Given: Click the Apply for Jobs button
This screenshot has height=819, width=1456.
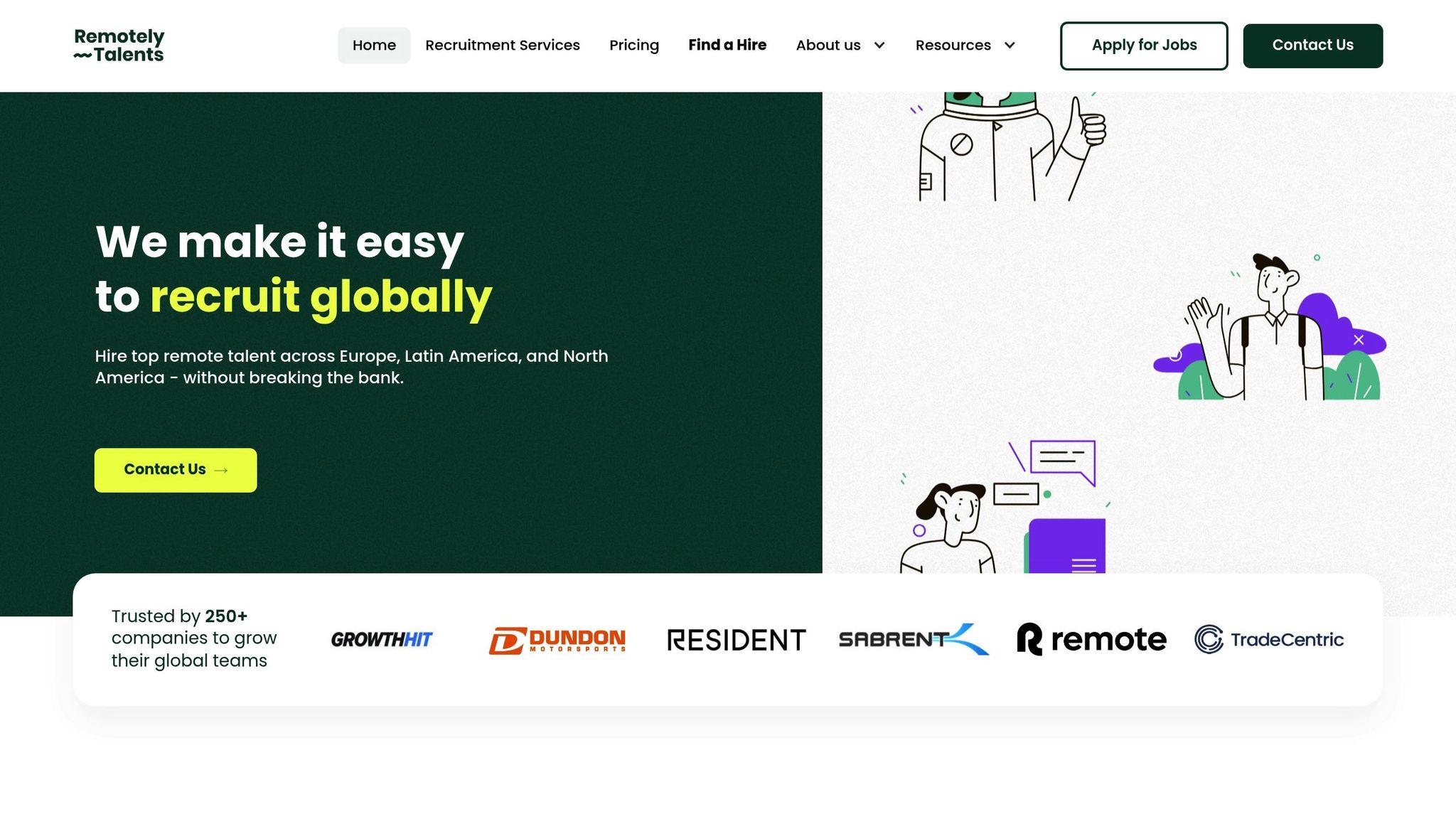Looking at the screenshot, I should point(1144,45).
